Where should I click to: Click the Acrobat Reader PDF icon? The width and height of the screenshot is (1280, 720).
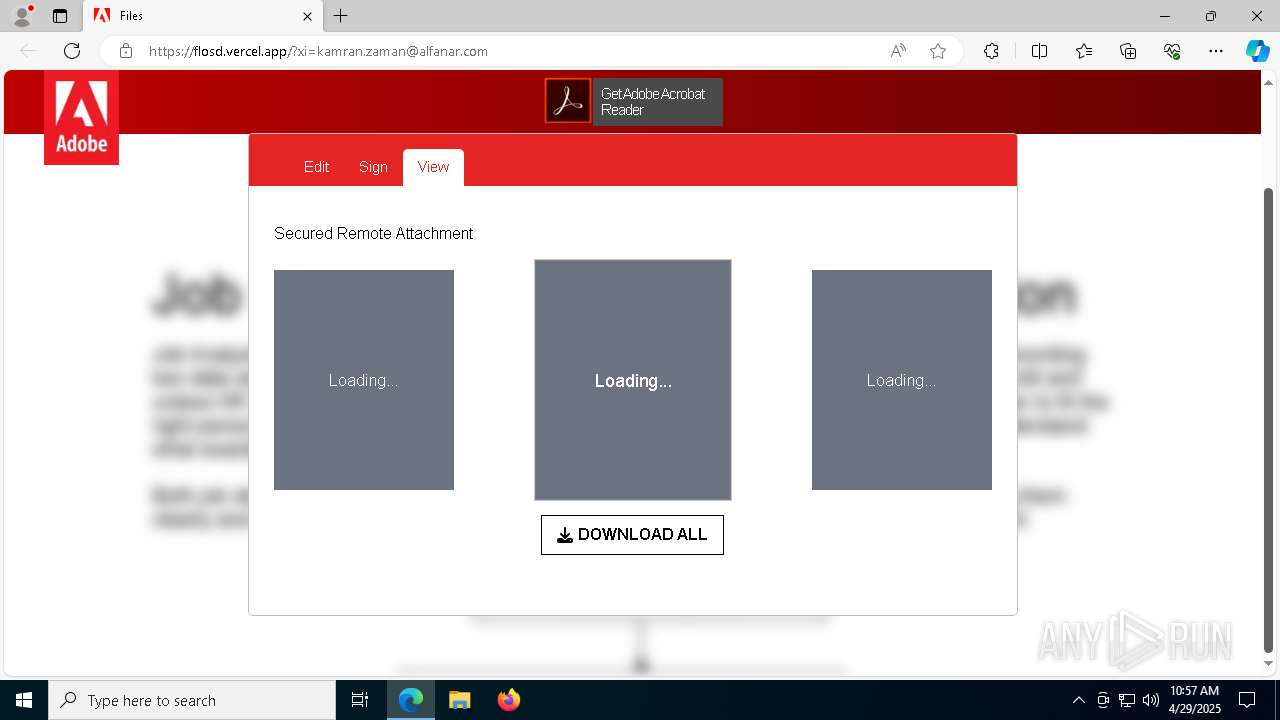(568, 101)
